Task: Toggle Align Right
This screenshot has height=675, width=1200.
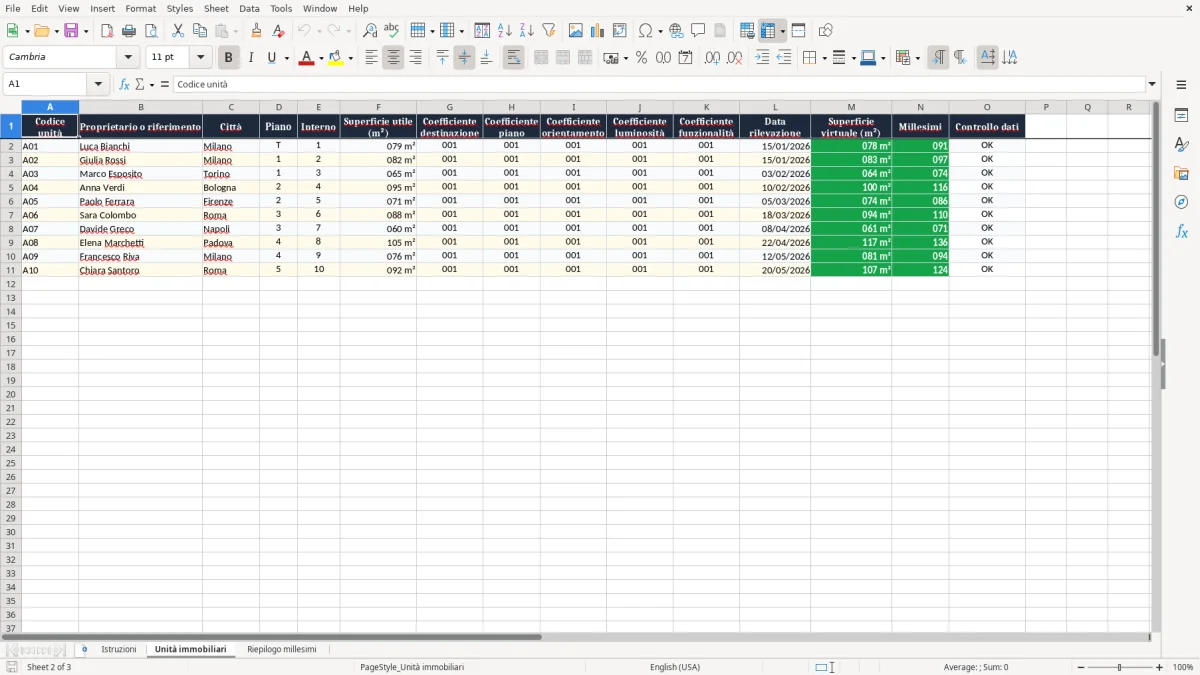Action: (415, 58)
